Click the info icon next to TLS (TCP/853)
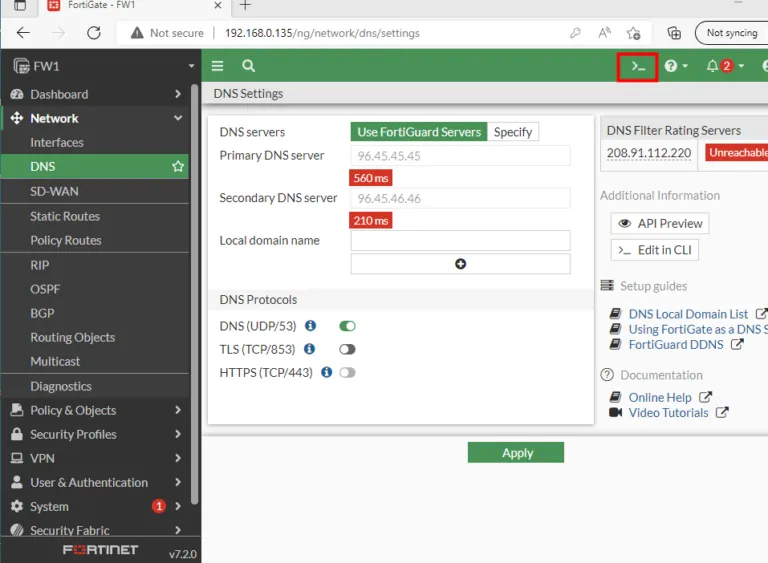 click(x=309, y=348)
